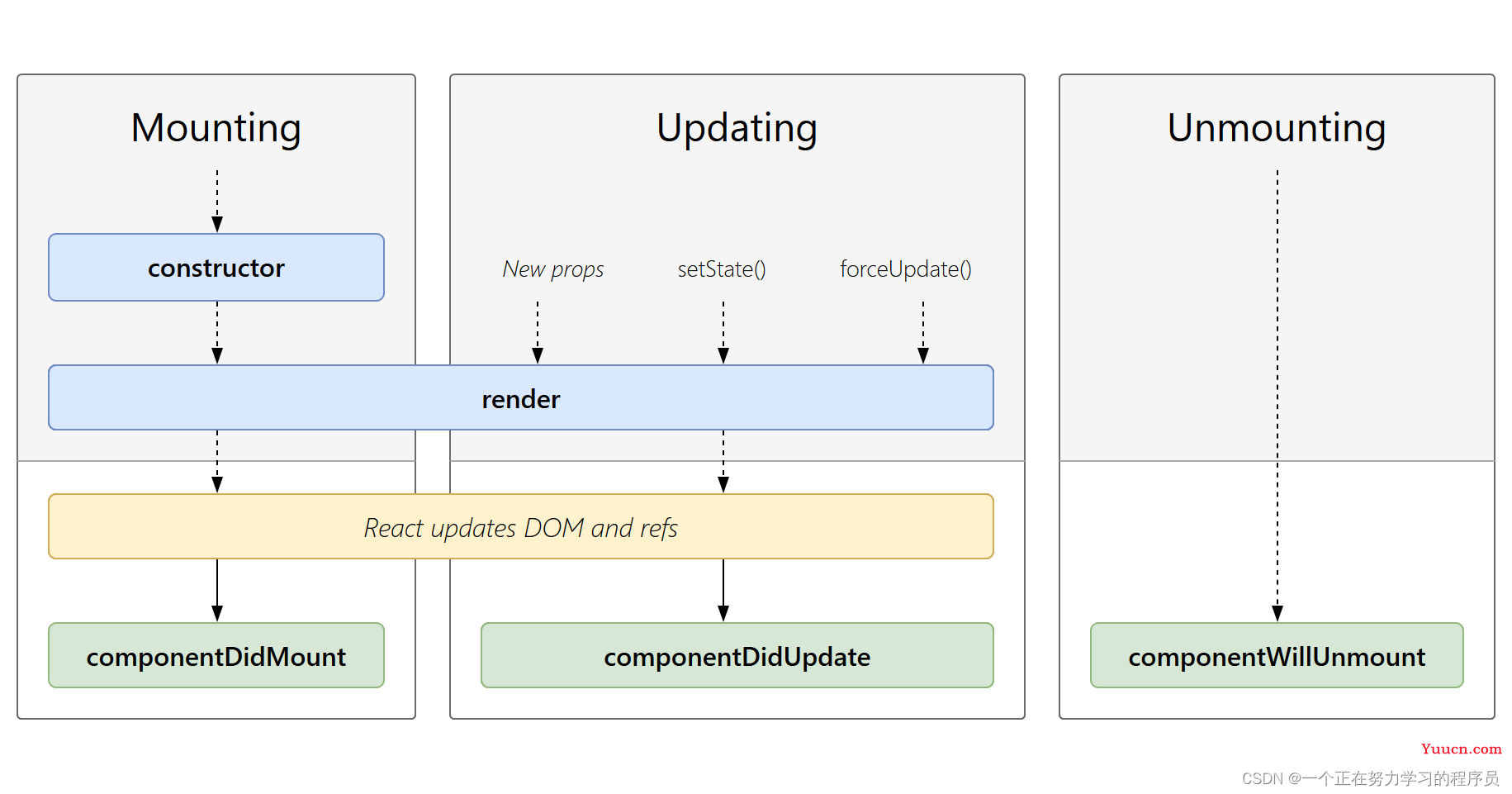Click the Updating heading
The width and height of the screenshot is (1512, 794).
click(737, 129)
